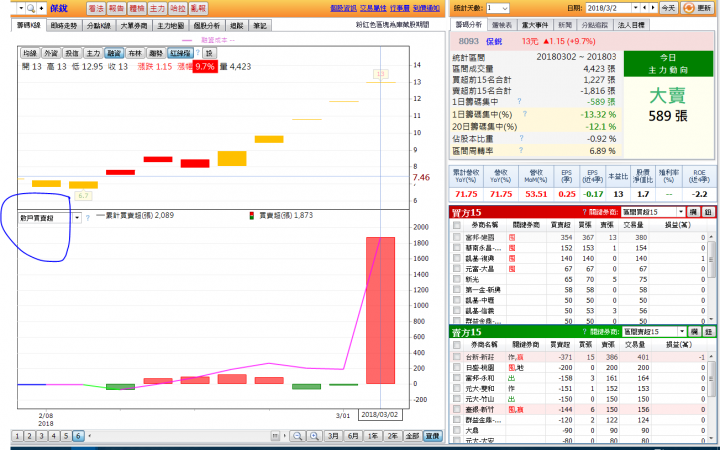Click help question mark beside 紅綠燈

(x=198, y=53)
